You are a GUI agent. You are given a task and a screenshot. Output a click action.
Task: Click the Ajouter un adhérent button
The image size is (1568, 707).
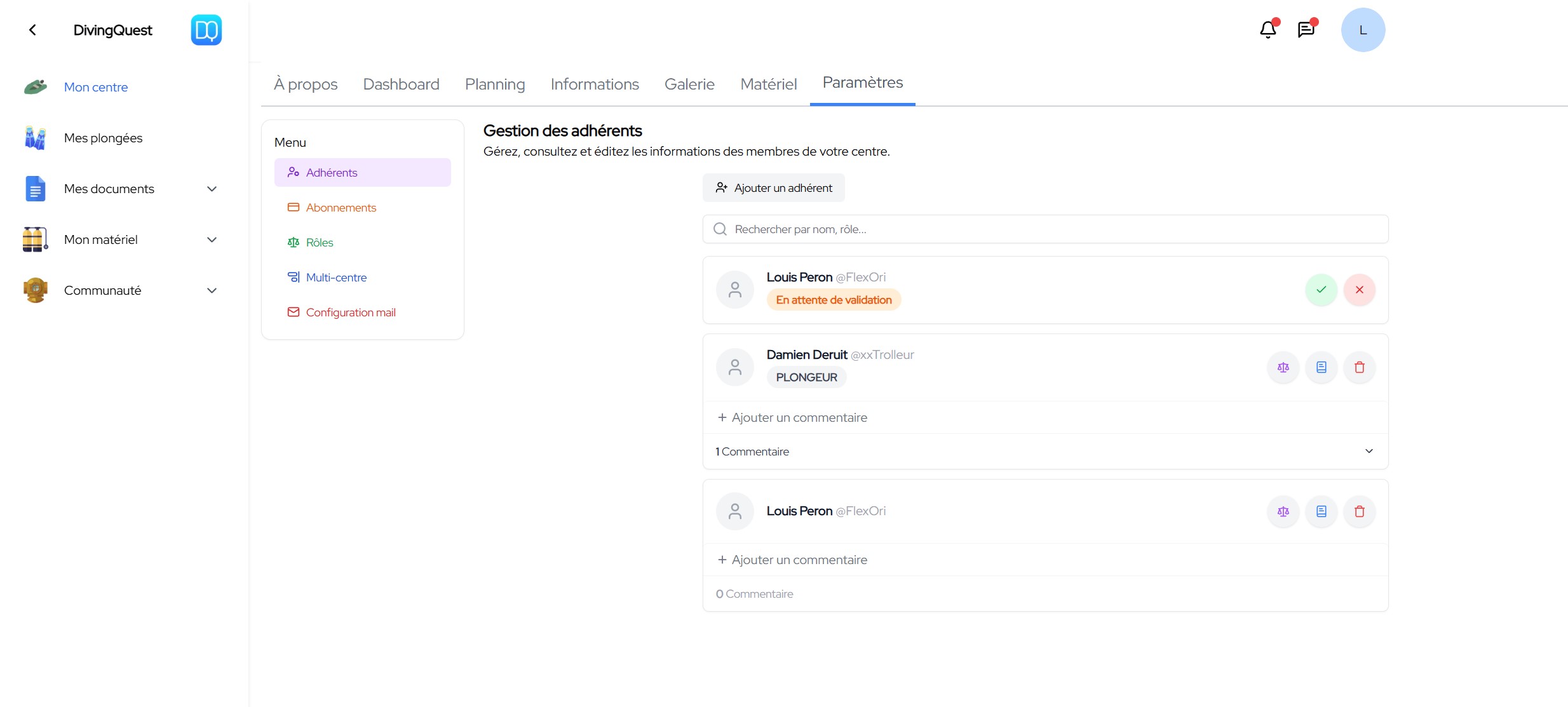pyautogui.click(x=773, y=188)
